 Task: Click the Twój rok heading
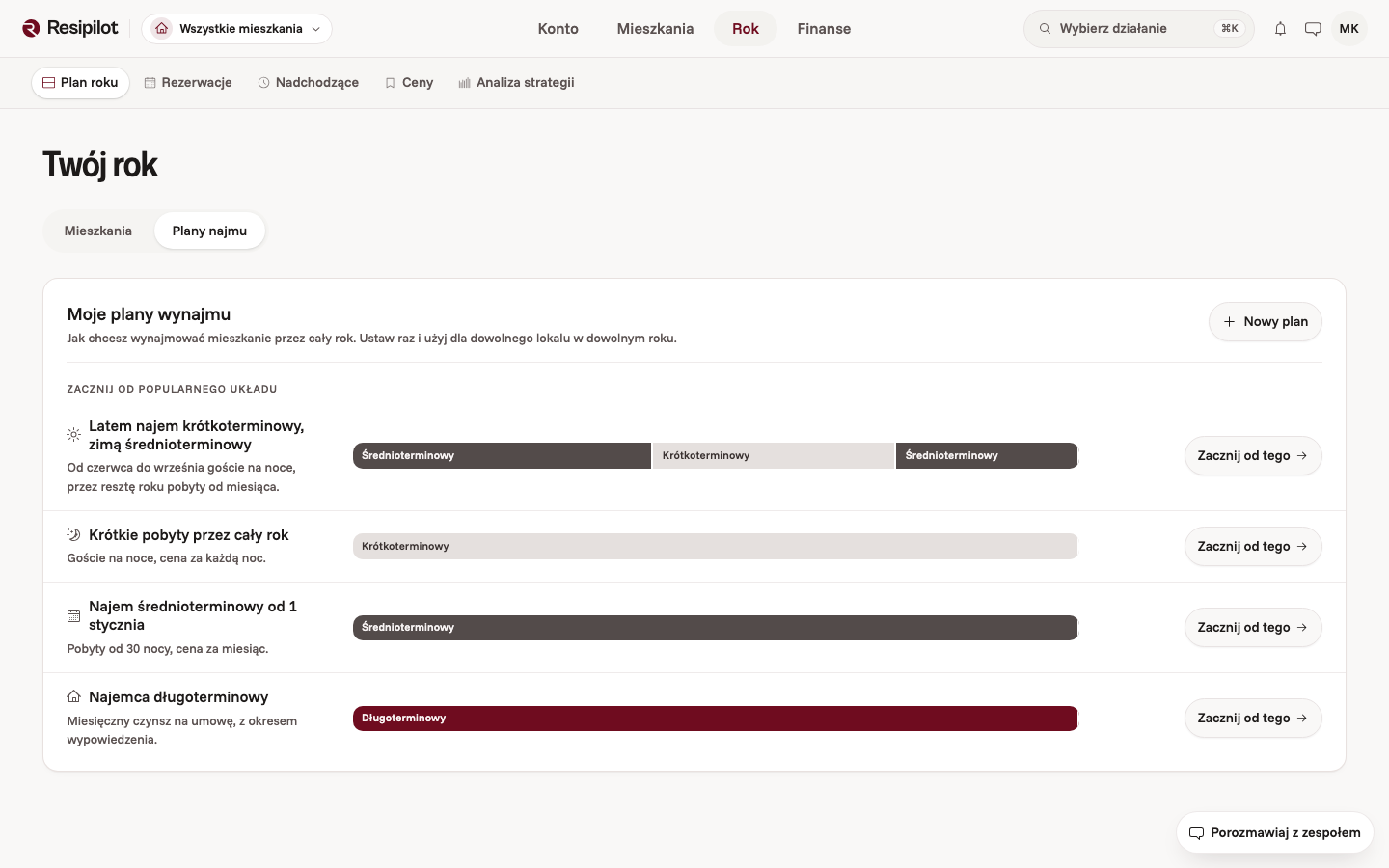tap(100, 165)
